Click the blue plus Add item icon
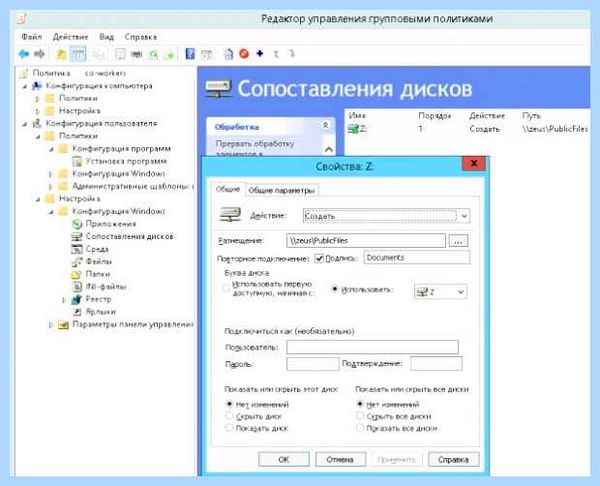 click(x=260, y=54)
